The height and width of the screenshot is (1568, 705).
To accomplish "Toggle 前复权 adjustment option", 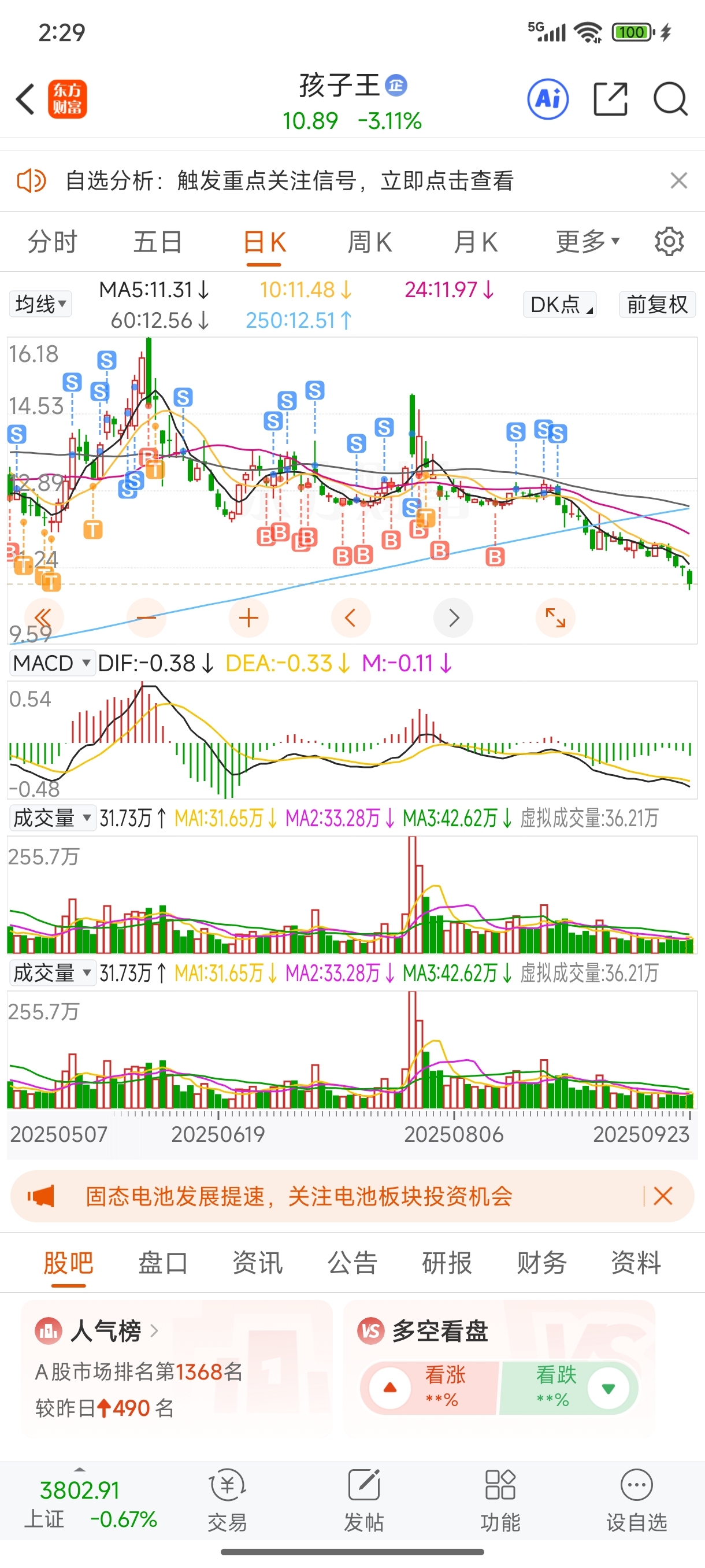I will coord(657,304).
